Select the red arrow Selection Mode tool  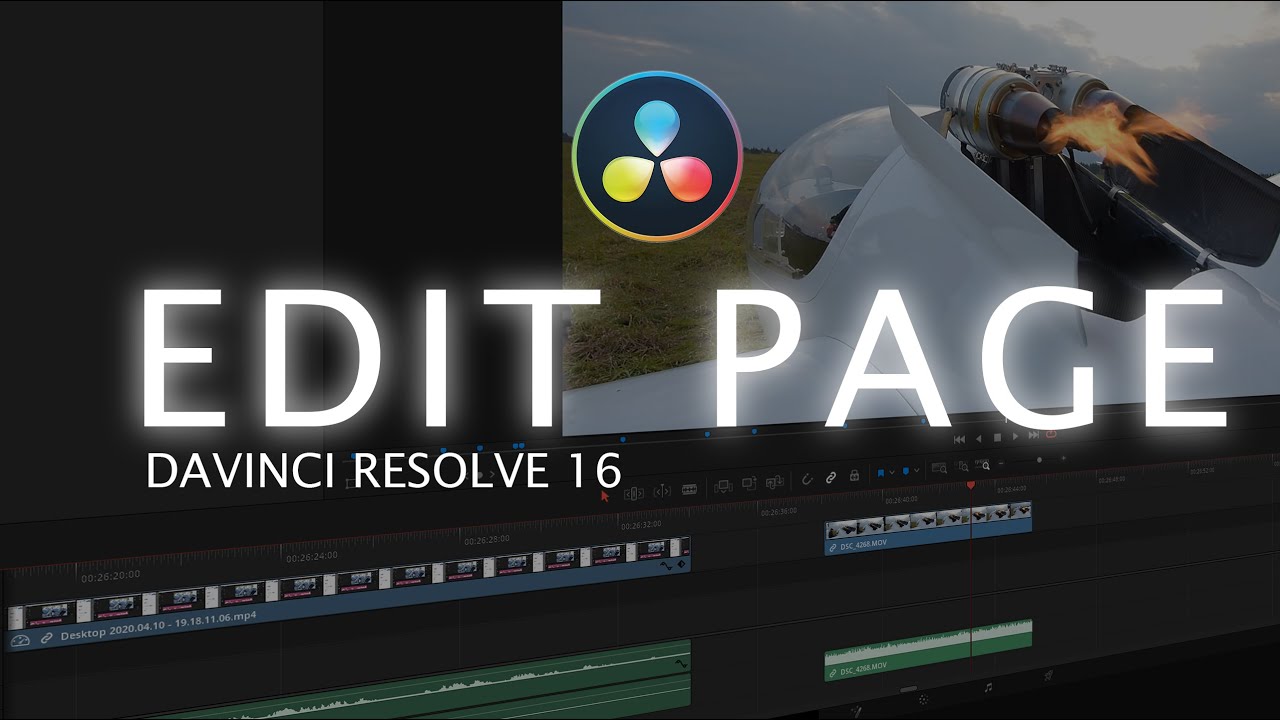(605, 496)
